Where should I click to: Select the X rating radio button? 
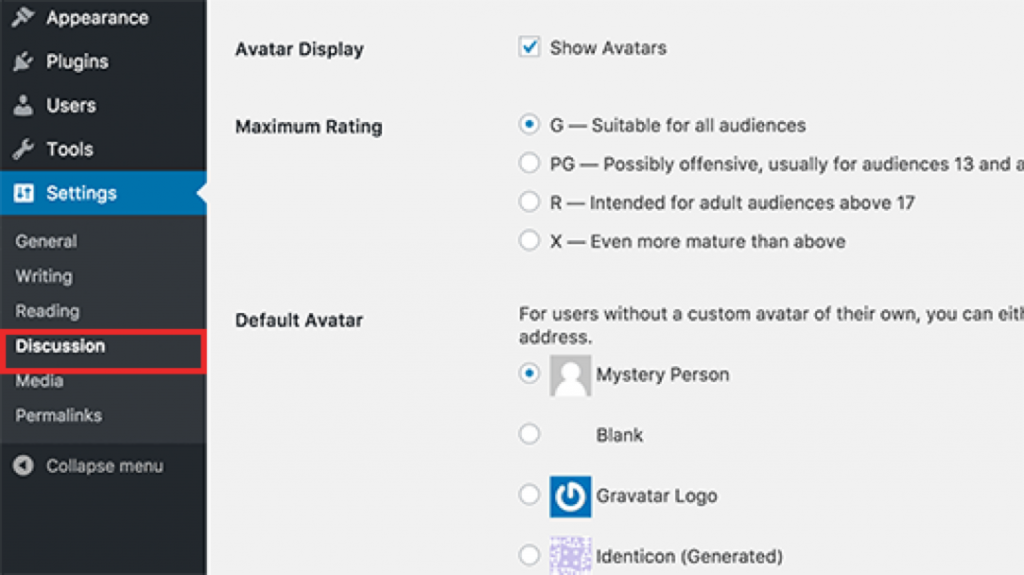tap(529, 240)
